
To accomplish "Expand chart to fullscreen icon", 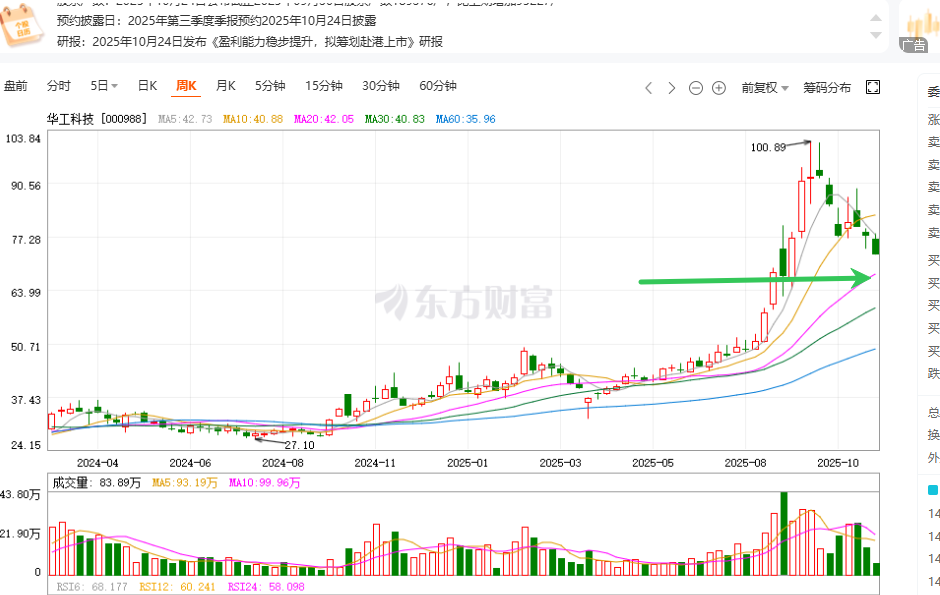I will [873, 87].
